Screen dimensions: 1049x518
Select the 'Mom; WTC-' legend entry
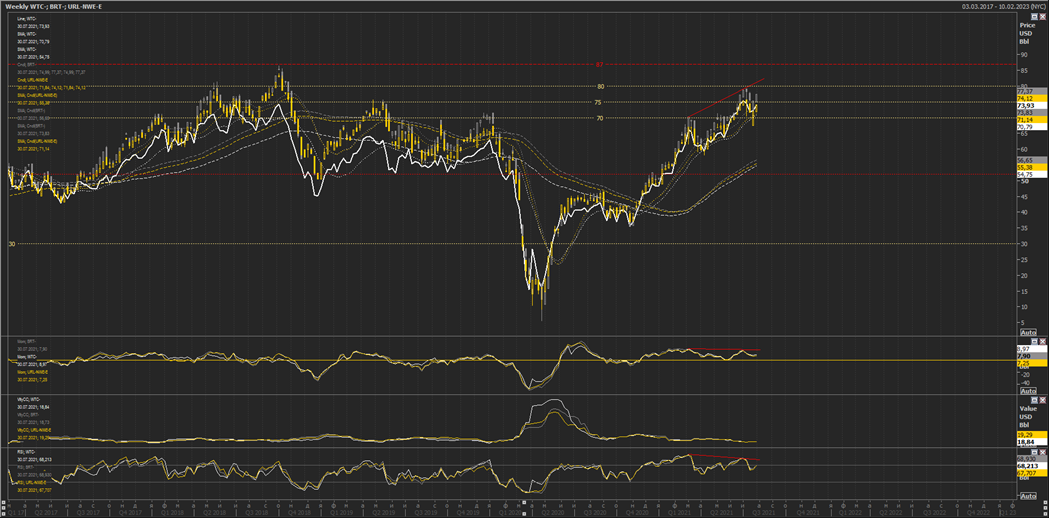[27, 357]
